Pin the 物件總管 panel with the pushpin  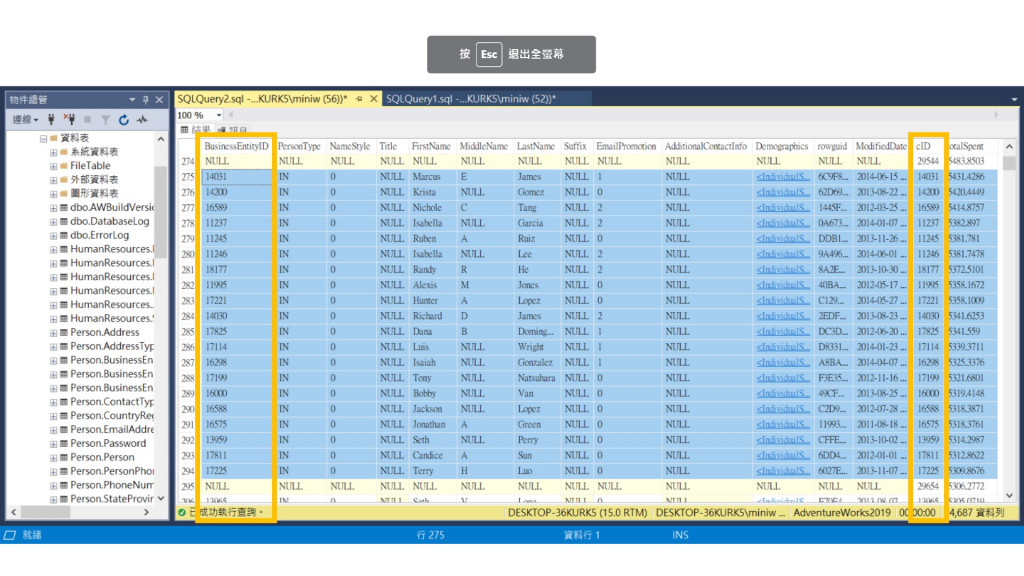click(146, 100)
